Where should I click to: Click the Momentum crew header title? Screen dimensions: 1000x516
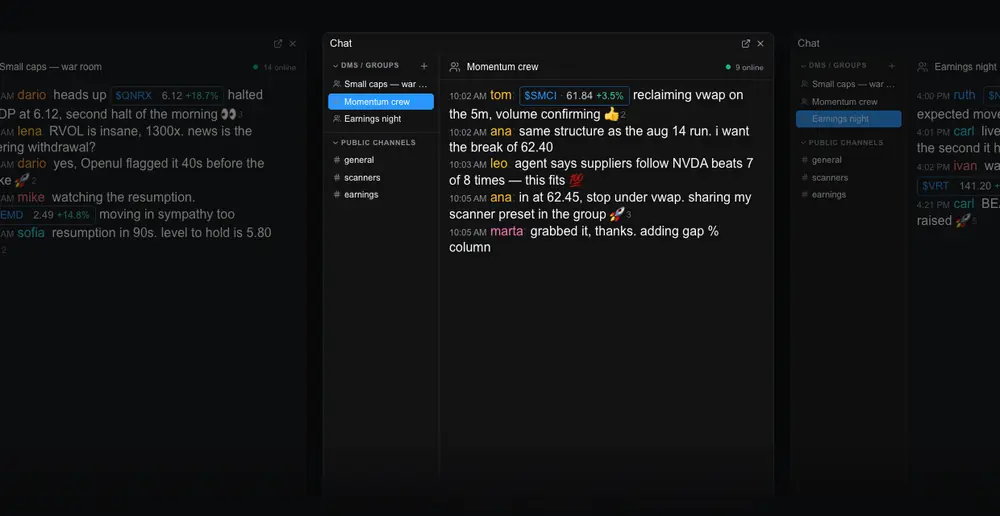pyautogui.click(x=503, y=67)
